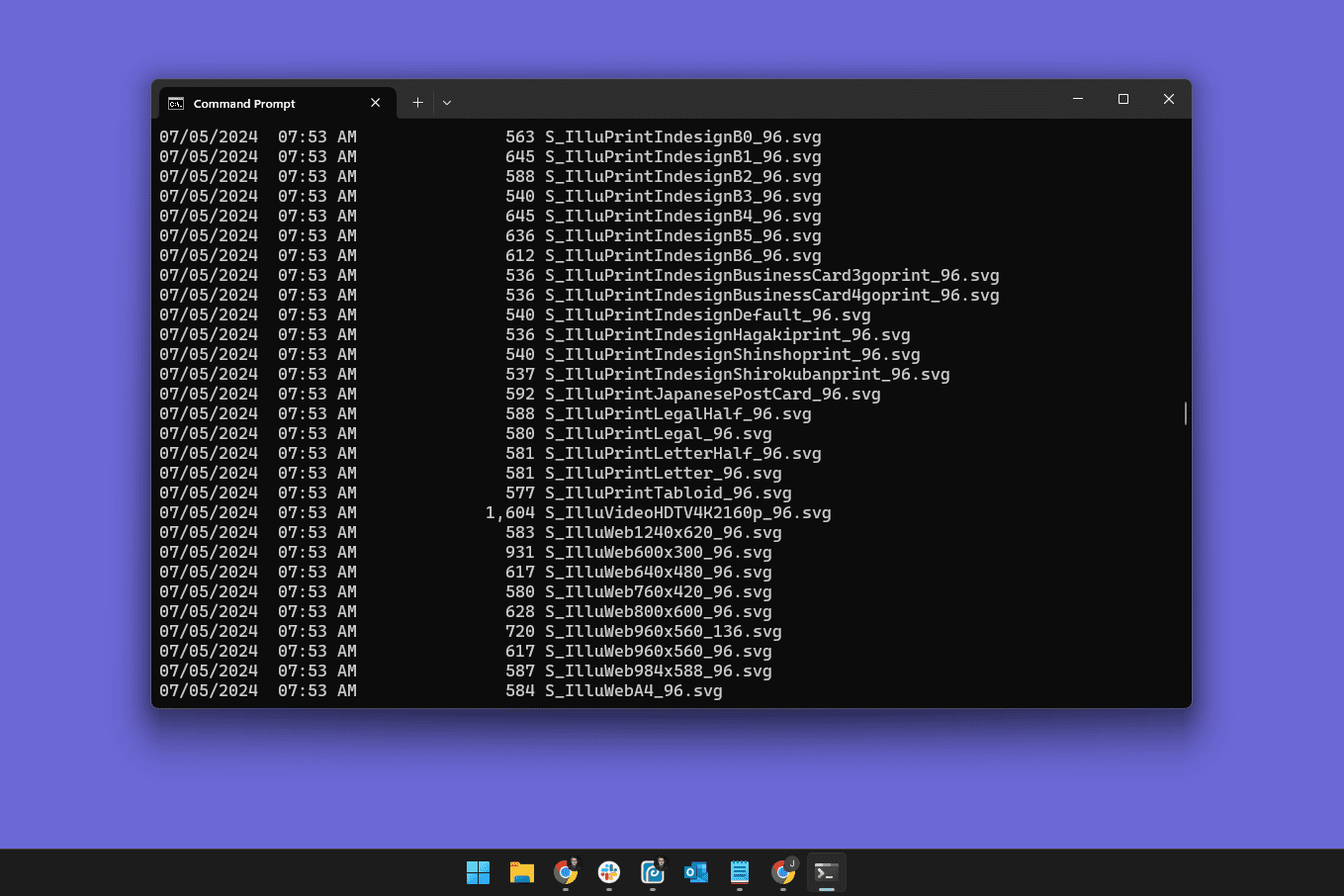The image size is (1344, 896).
Task: Click the Windows Terminal taskbar icon
Action: (x=826, y=872)
